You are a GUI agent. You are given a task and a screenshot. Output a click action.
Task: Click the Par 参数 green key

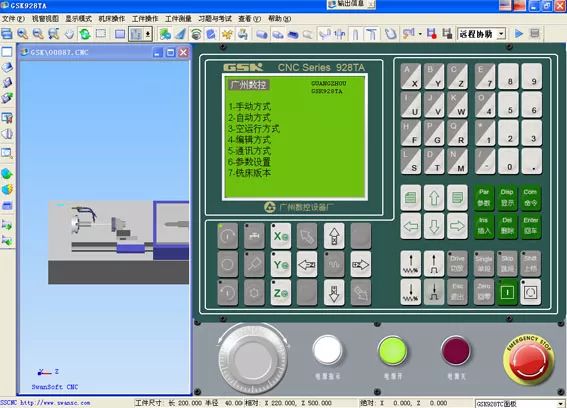tap(484, 198)
